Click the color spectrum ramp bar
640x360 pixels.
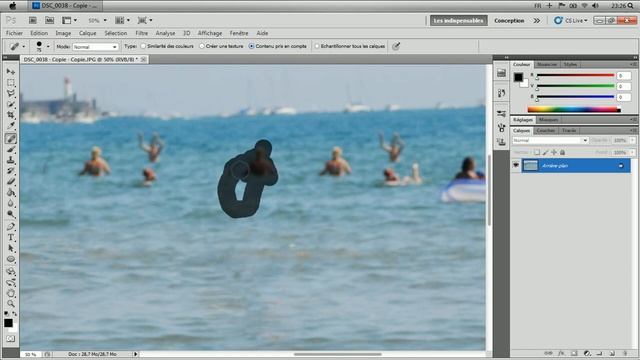point(574,109)
